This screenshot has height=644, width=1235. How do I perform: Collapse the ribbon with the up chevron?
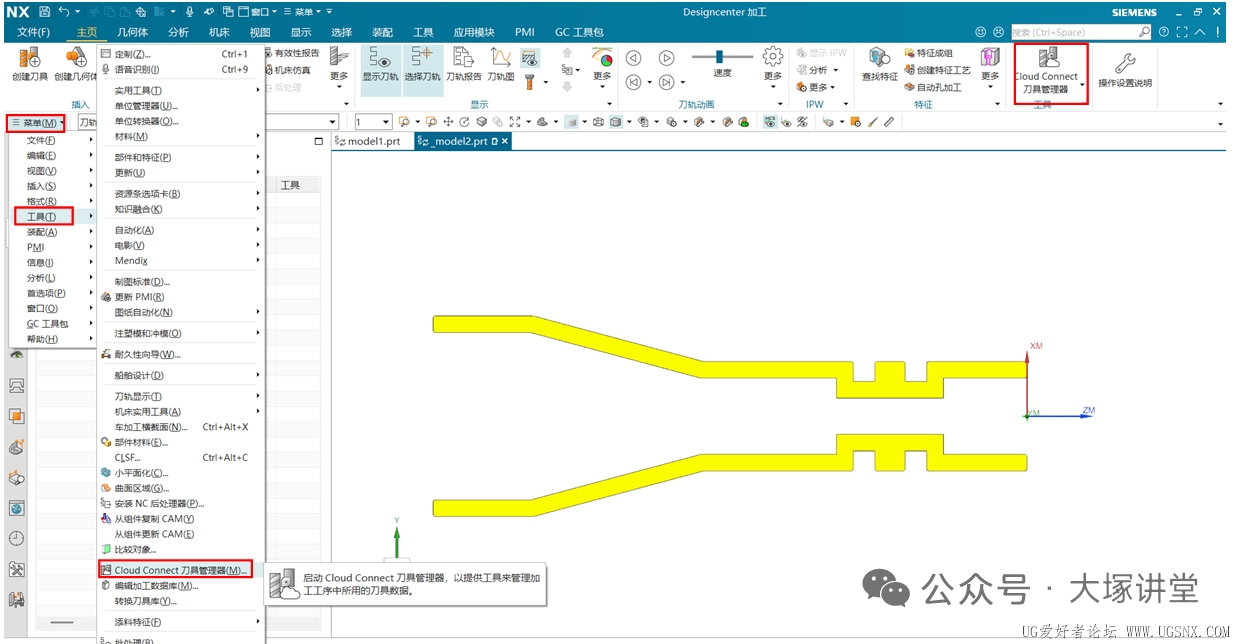point(1200,32)
